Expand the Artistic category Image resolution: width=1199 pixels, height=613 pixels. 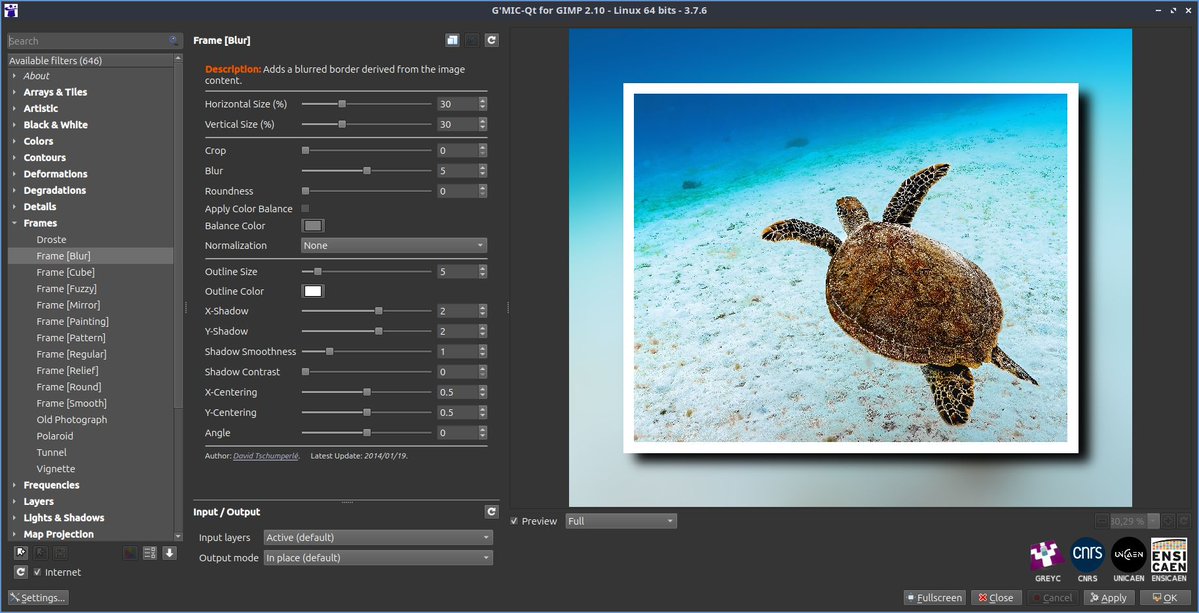click(15, 109)
